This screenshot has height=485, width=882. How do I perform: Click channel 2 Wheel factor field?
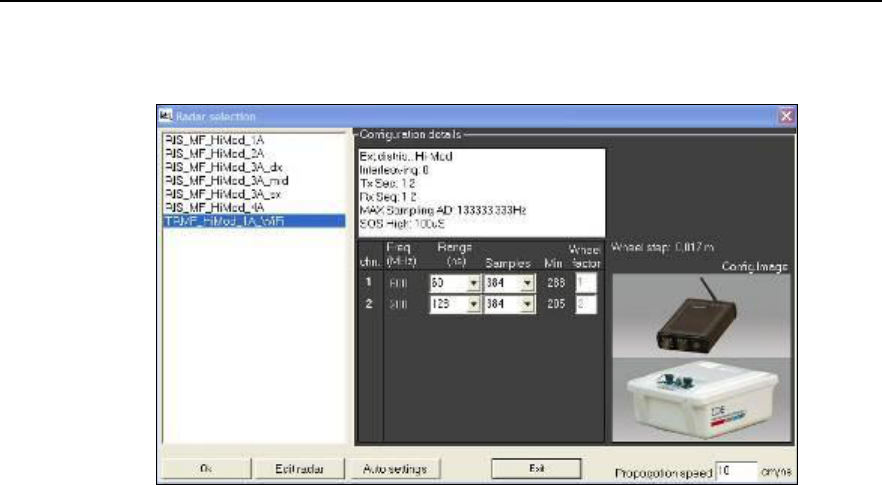coord(586,304)
